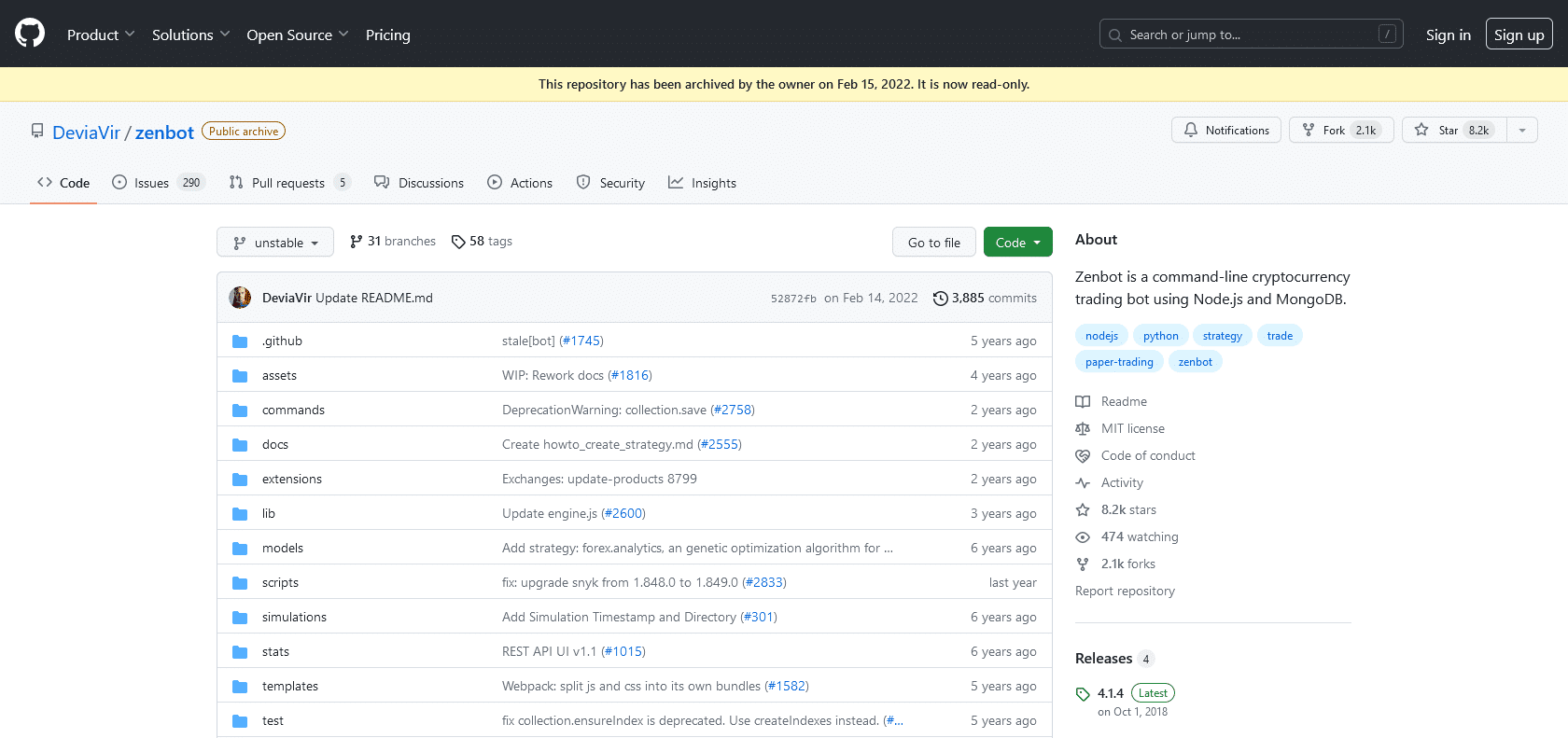Image resolution: width=1568 pixels, height=738 pixels.
Task: Open the Code tab
Action: [63, 183]
